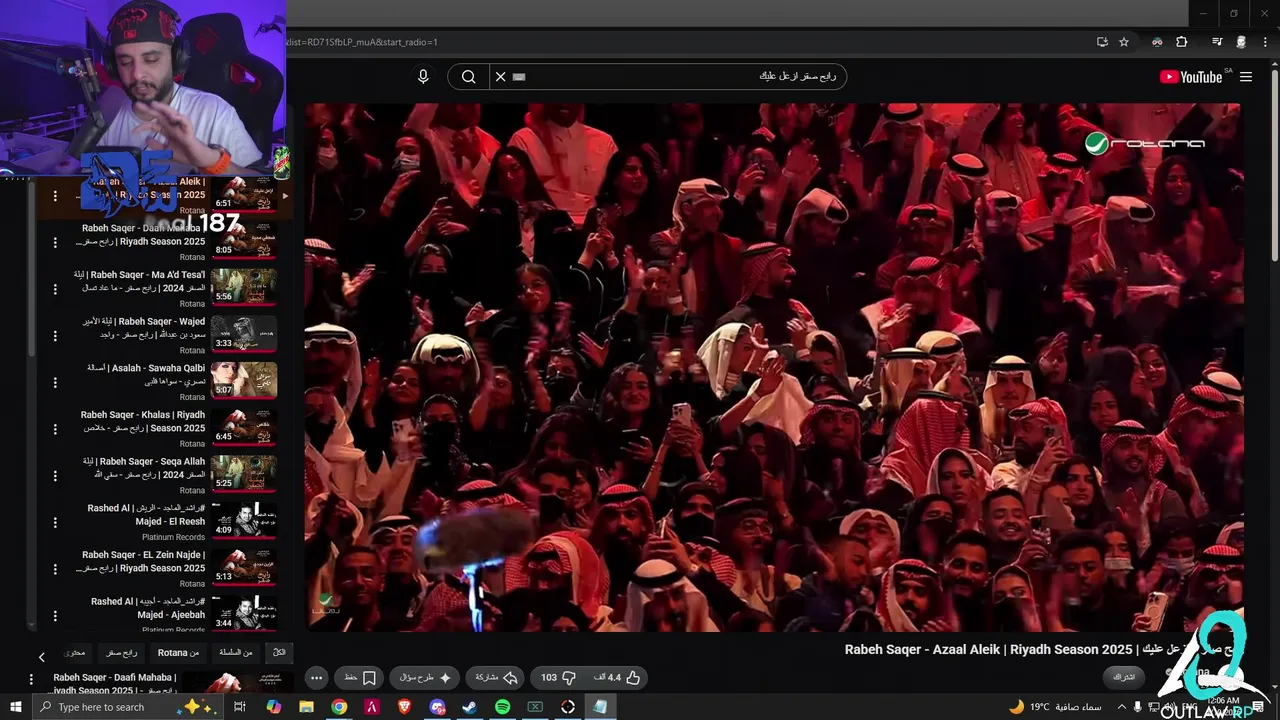Screen dimensions: 1280x720
Task: Open options for Ma A'd Tesa'l playlist item
Action: click(55, 288)
